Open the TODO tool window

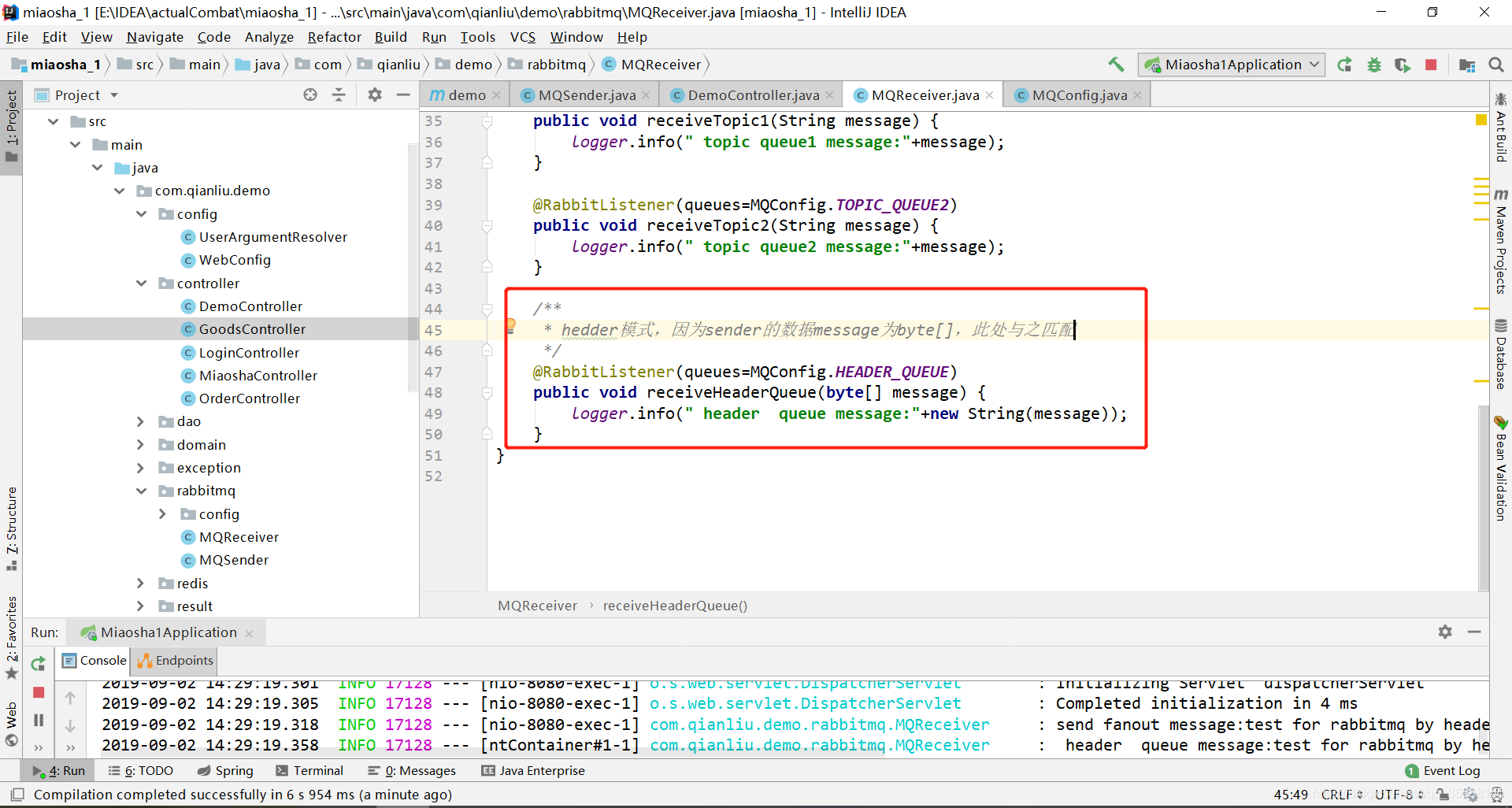(141, 771)
